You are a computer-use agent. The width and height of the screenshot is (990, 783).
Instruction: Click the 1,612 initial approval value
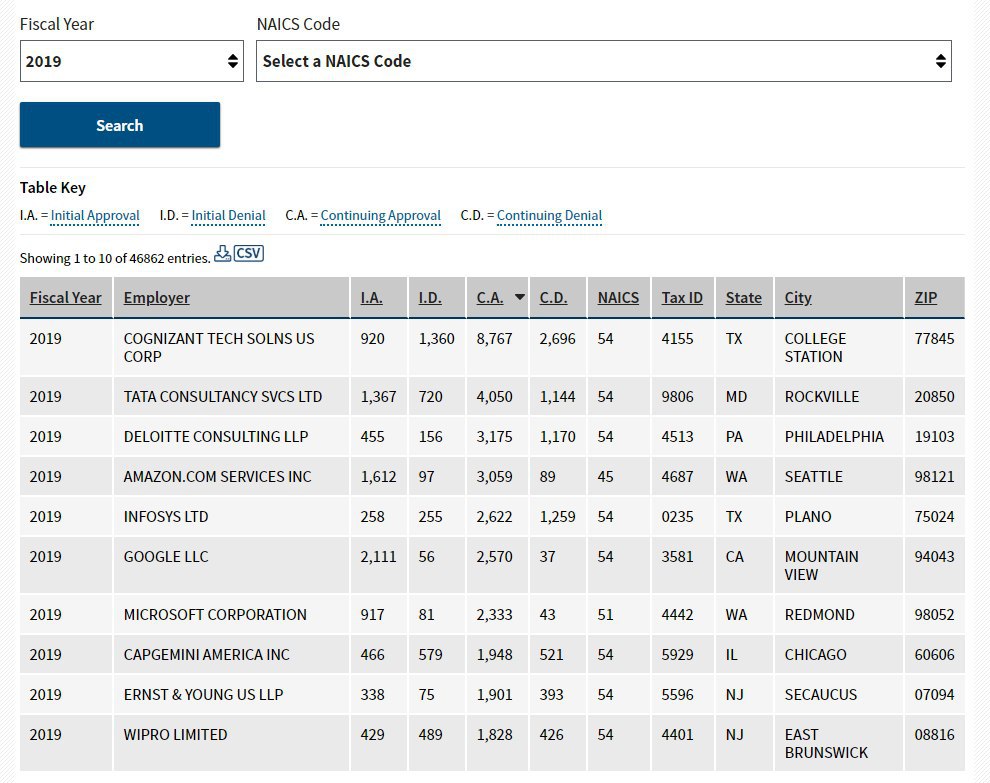[378, 476]
